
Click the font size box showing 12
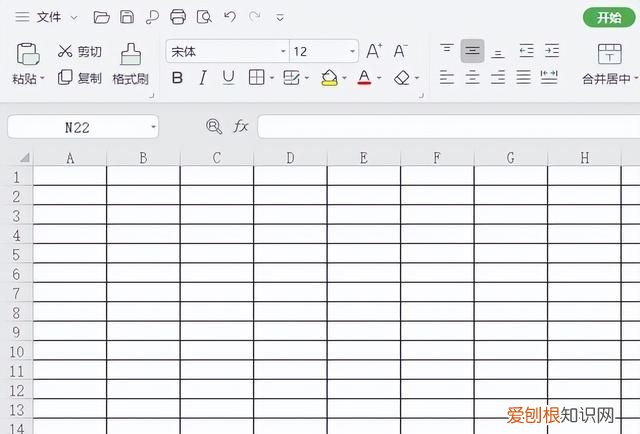[319, 51]
